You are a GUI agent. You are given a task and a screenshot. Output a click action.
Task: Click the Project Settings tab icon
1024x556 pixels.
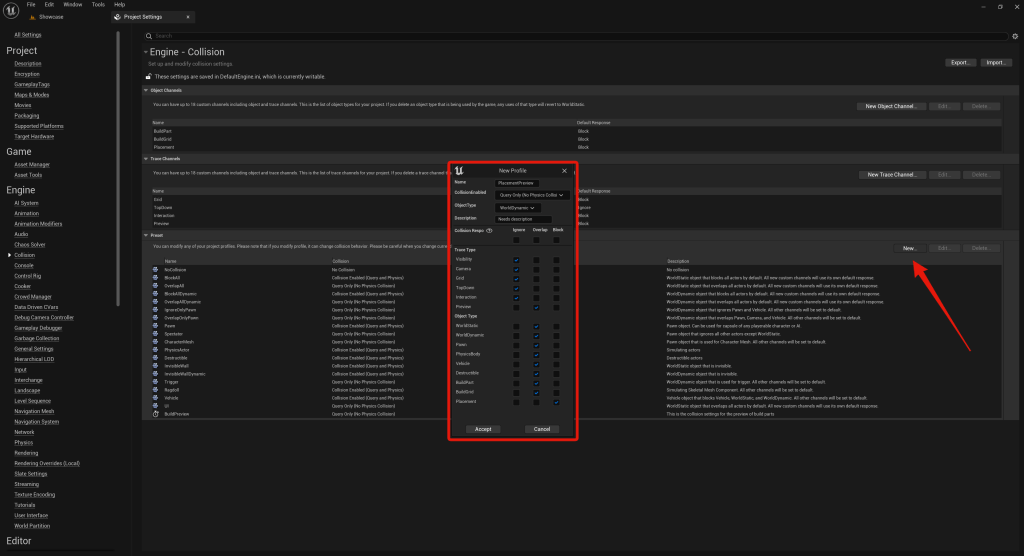coord(119,18)
